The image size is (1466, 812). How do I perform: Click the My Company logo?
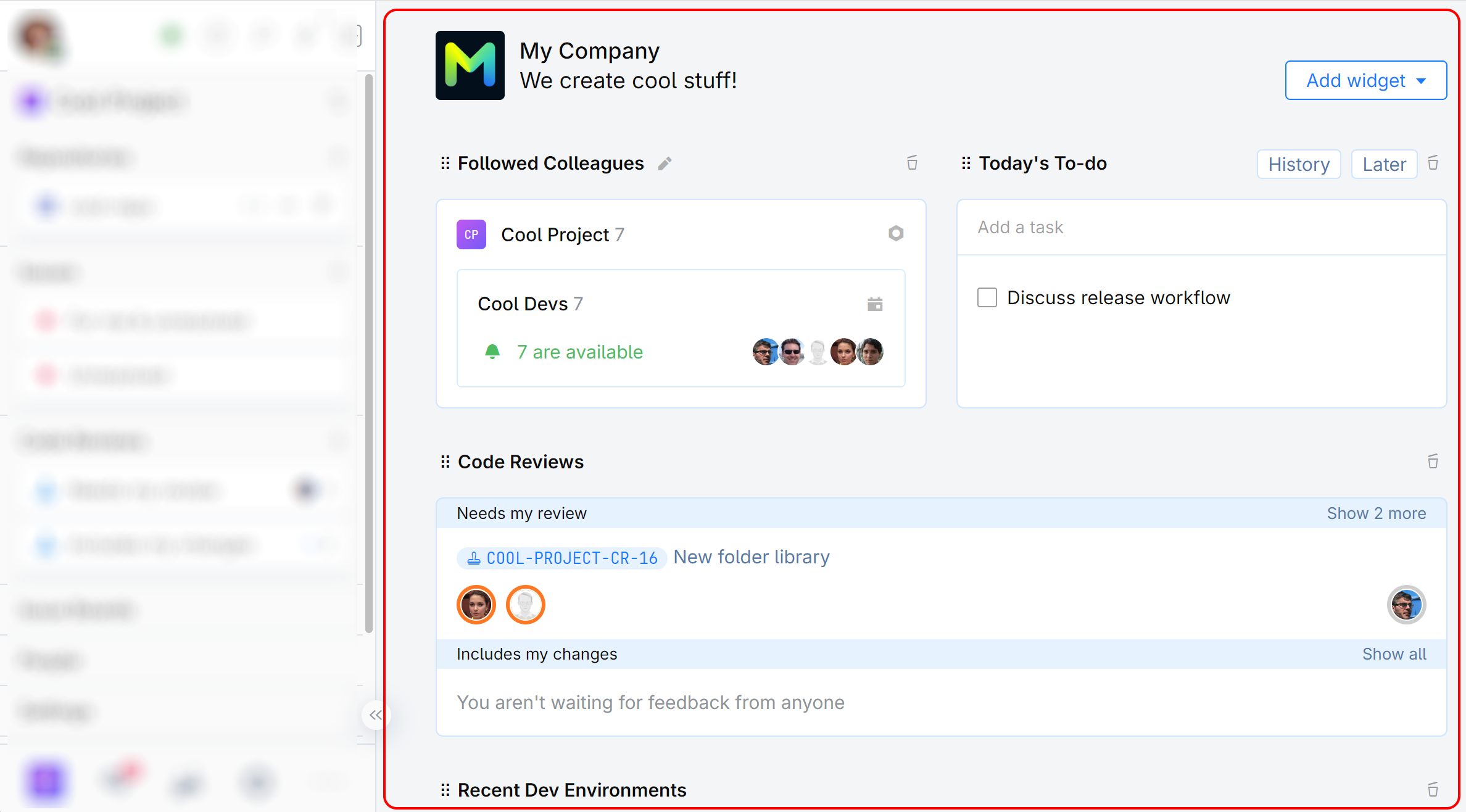coord(470,65)
